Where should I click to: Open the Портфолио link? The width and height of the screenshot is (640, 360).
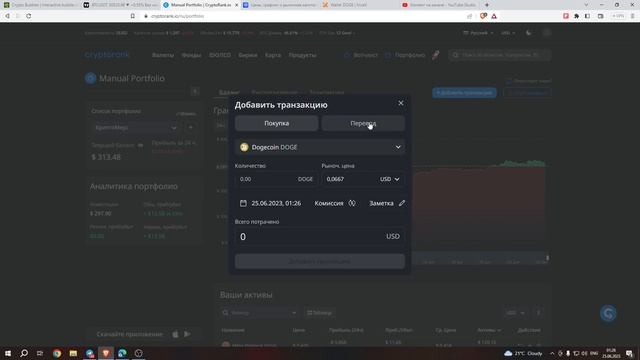405,55
